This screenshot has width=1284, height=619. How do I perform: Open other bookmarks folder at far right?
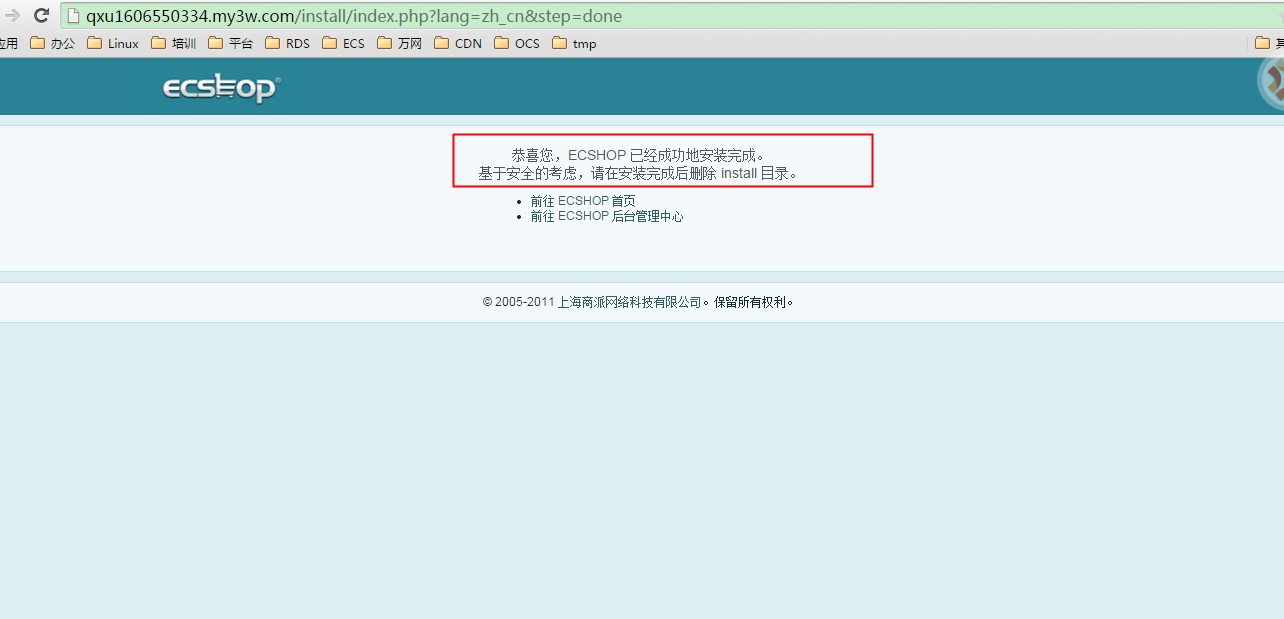pos(1268,43)
